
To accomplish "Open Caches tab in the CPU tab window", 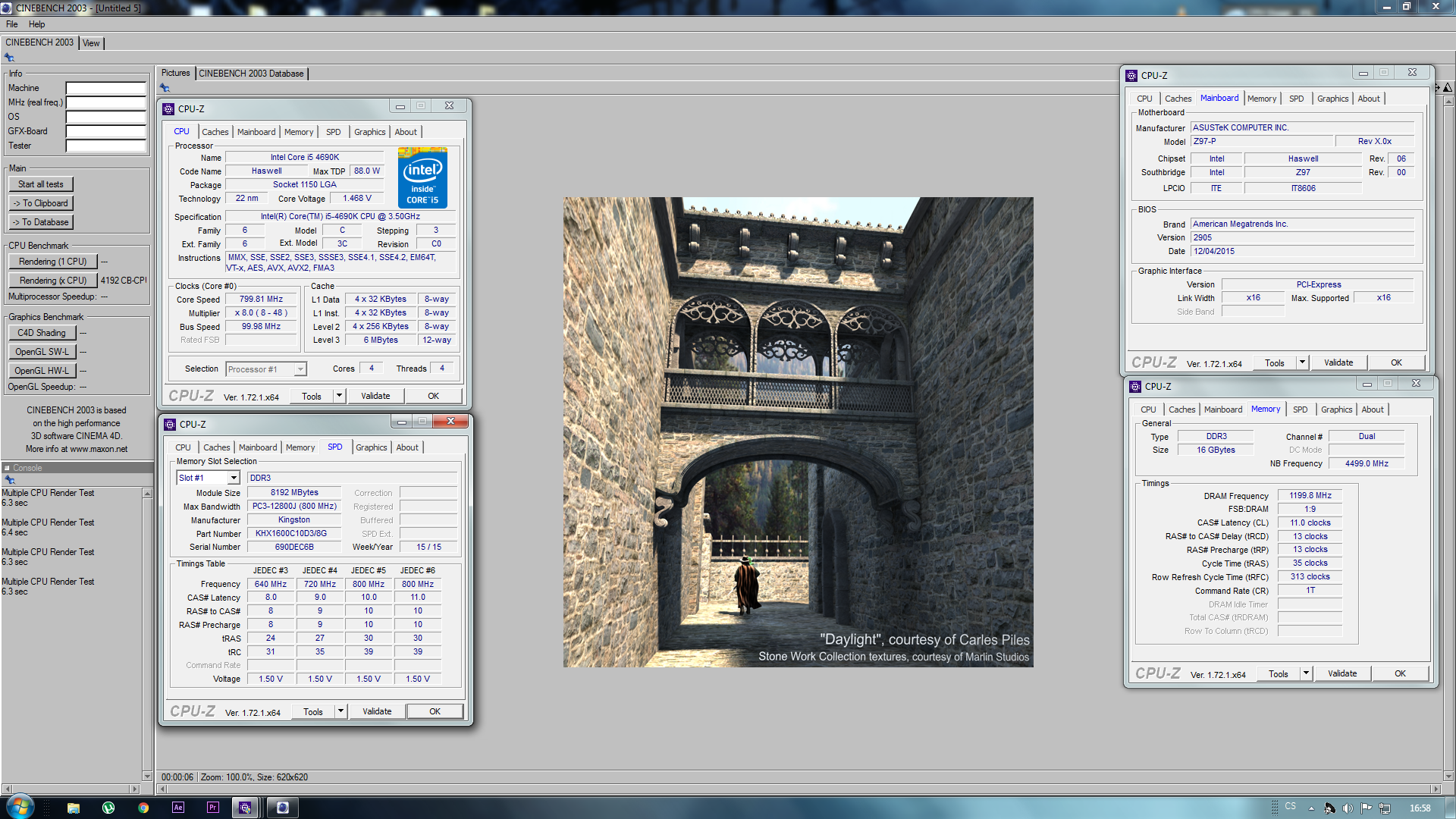I will coord(215,132).
